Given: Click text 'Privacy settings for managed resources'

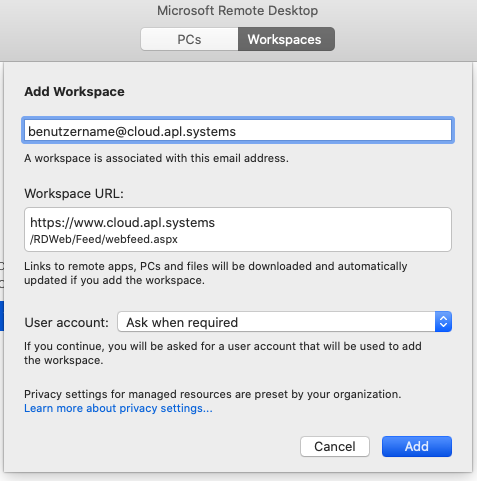Looking at the screenshot, I should pyautogui.click(x=128, y=394).
